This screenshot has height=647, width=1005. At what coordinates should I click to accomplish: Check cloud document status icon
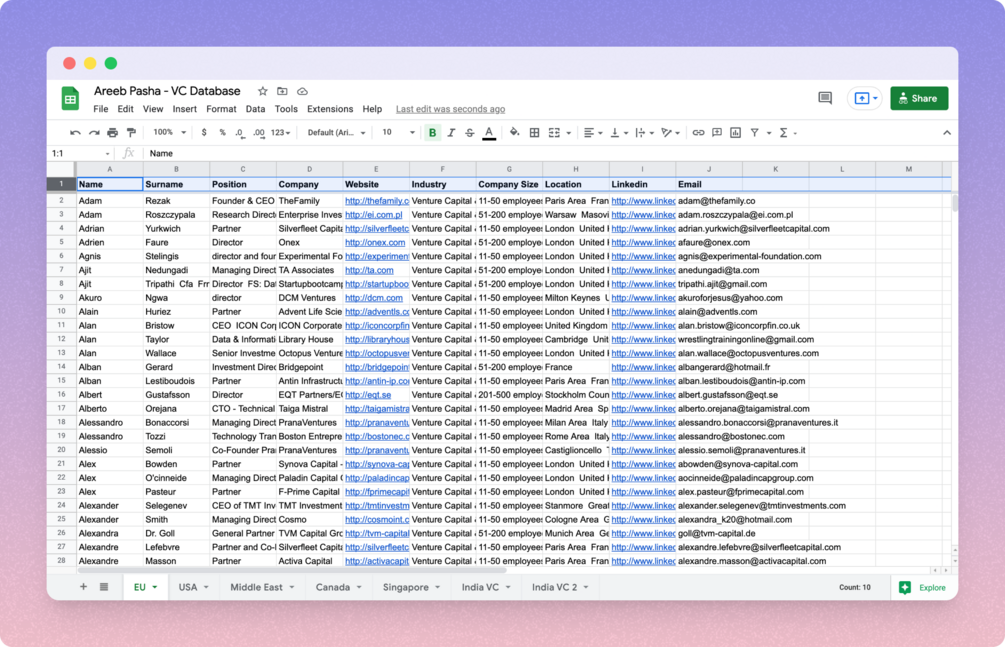(303, 91)
